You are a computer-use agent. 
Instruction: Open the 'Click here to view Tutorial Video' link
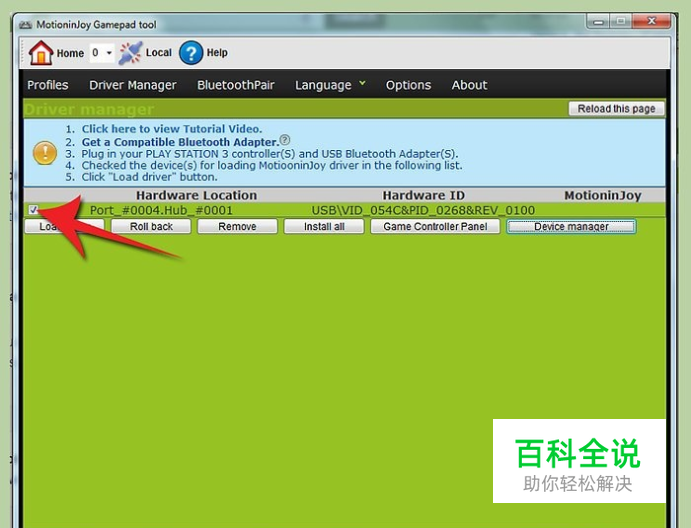pos(172,129)
